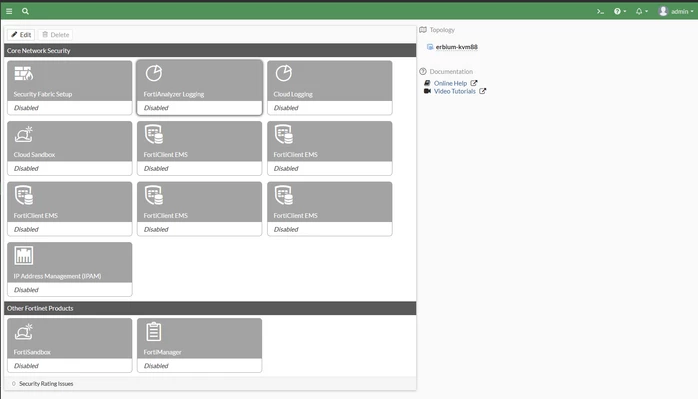Click the Documentation heading text
The width and height of the screenshot is (698, 399).
[451, 72]
